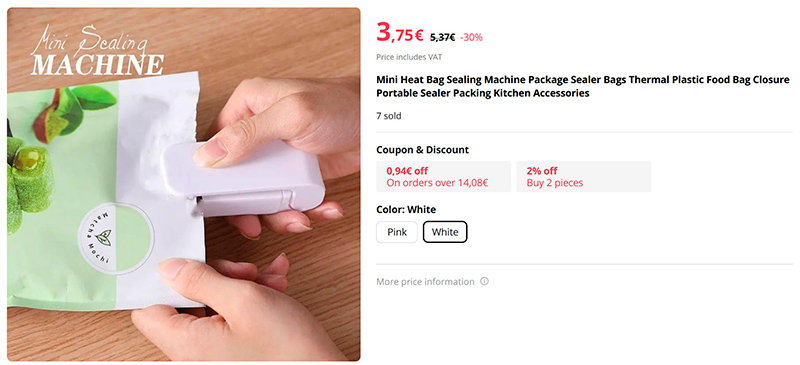Click the white sealer device in the photo
800x365 pixels.
243,176
